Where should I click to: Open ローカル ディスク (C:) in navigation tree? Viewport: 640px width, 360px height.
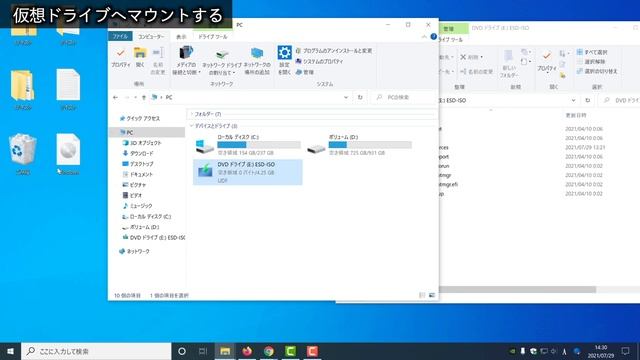pyautogui.click(x=147, y=217)
